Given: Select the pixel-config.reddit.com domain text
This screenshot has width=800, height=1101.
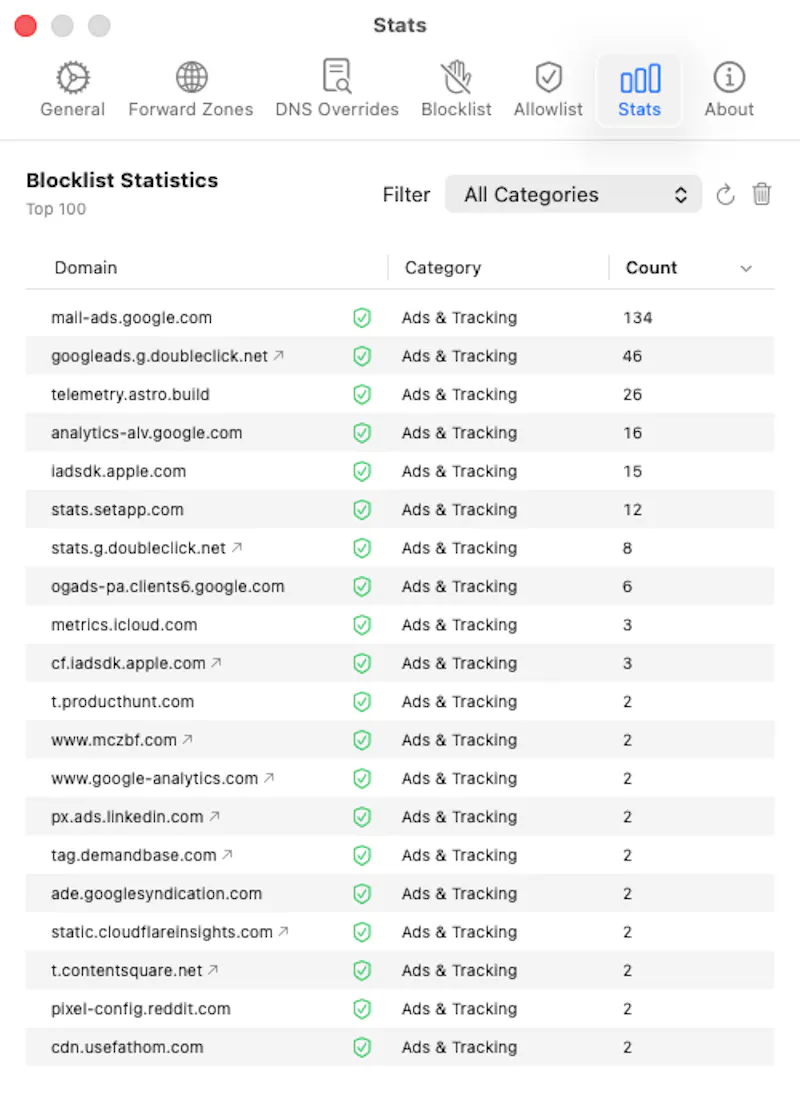Looking at the screenshot, I should click(140, 1009).
